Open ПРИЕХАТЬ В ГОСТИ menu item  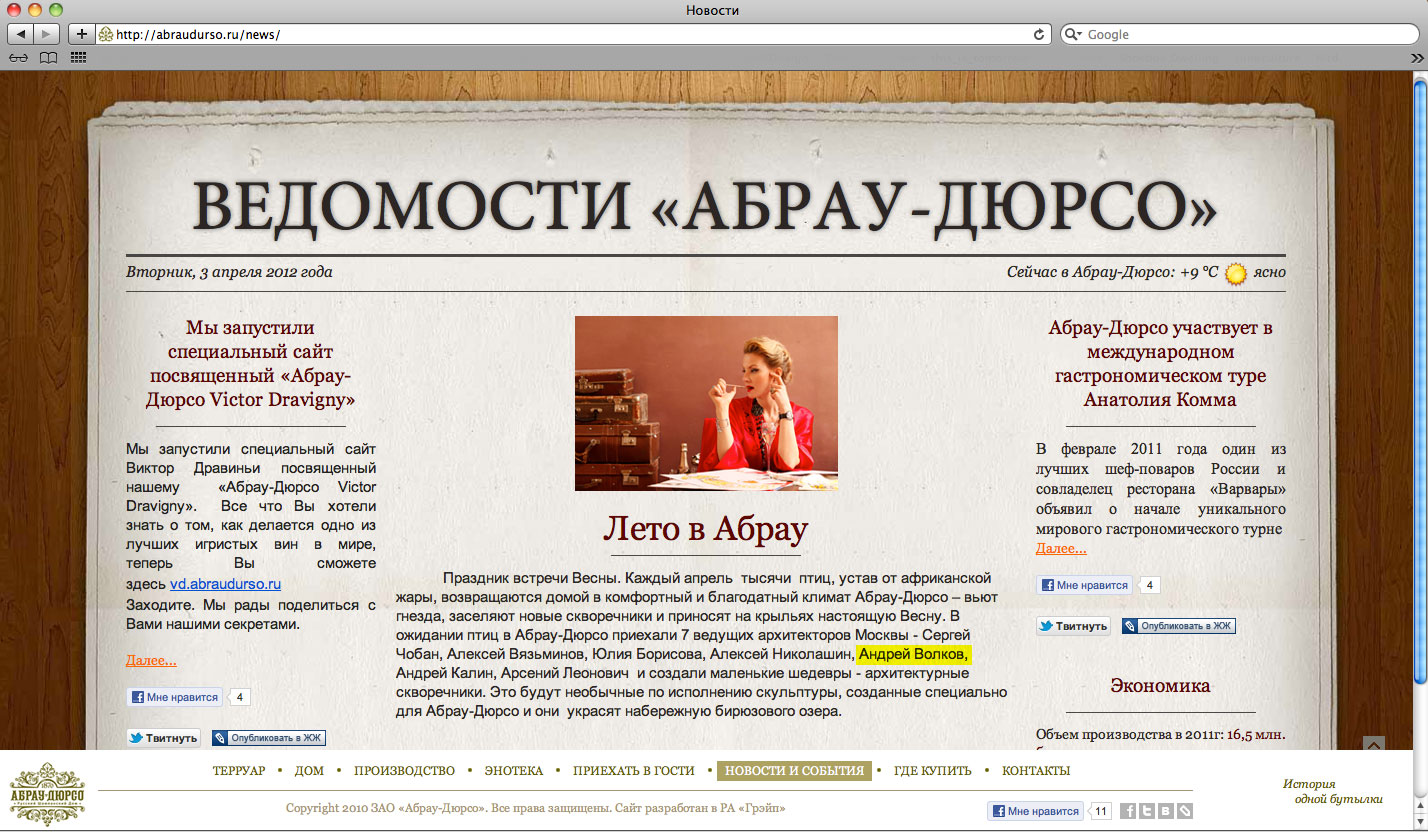[x=633, y=771]
